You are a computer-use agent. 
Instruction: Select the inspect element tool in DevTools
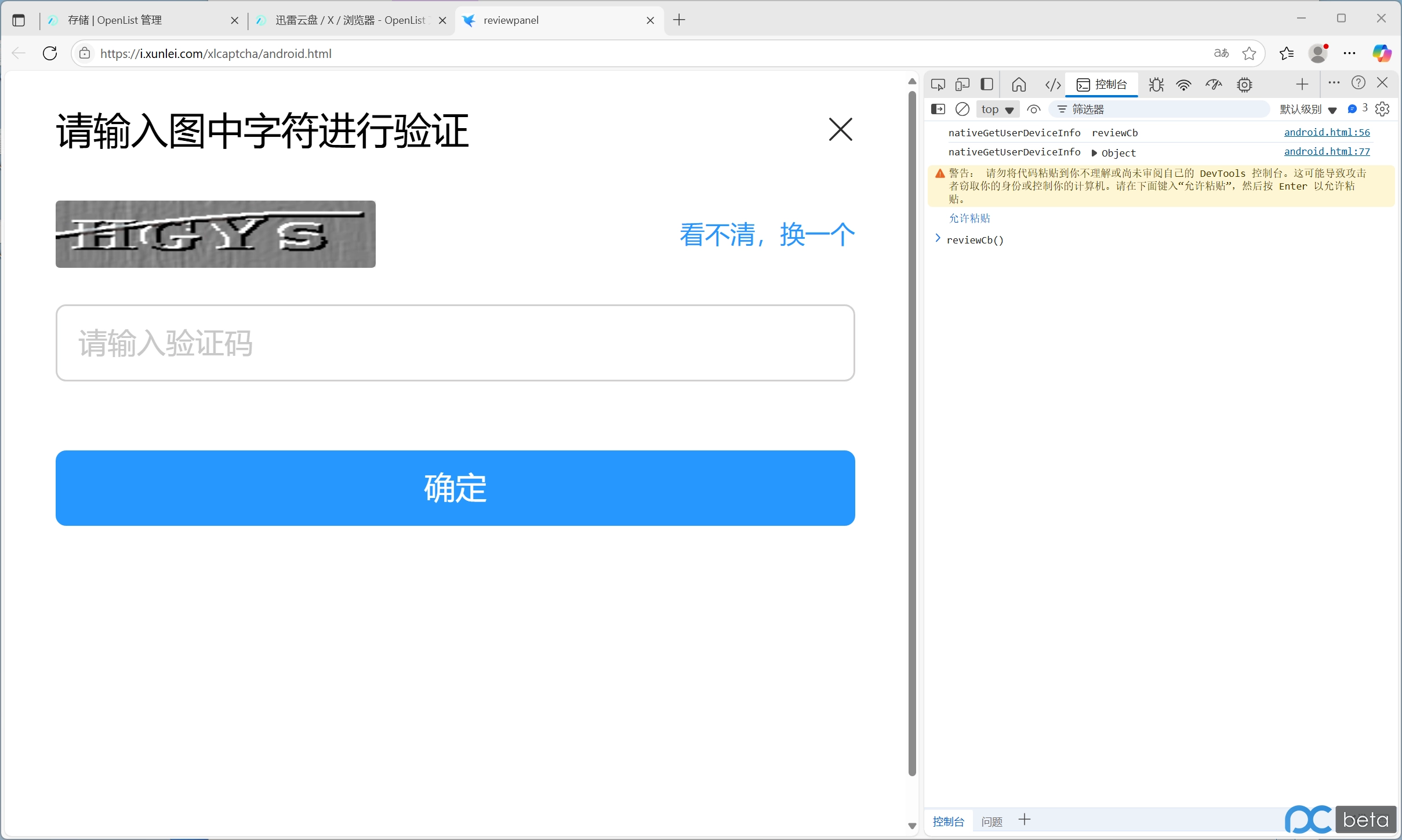point(938,85)
